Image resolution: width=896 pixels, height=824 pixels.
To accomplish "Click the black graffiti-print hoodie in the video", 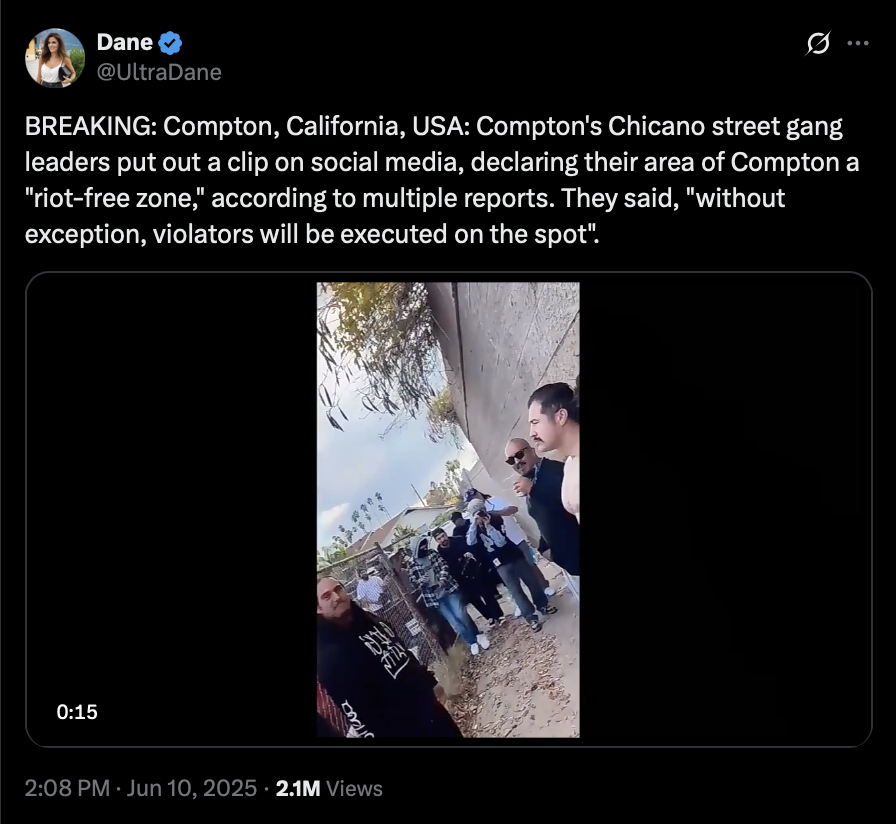I will 377,674.
